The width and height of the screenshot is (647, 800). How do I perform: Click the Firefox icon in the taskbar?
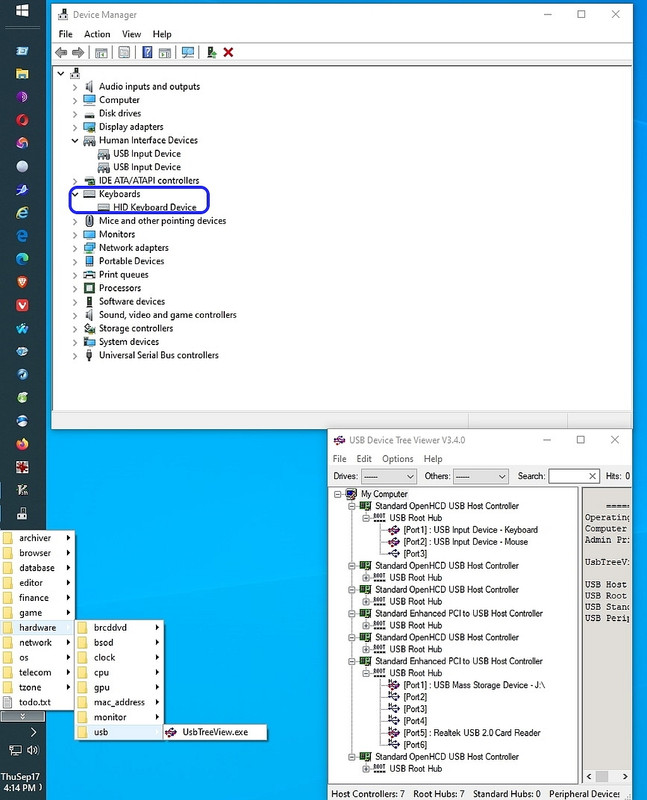[x=22, y=444]
